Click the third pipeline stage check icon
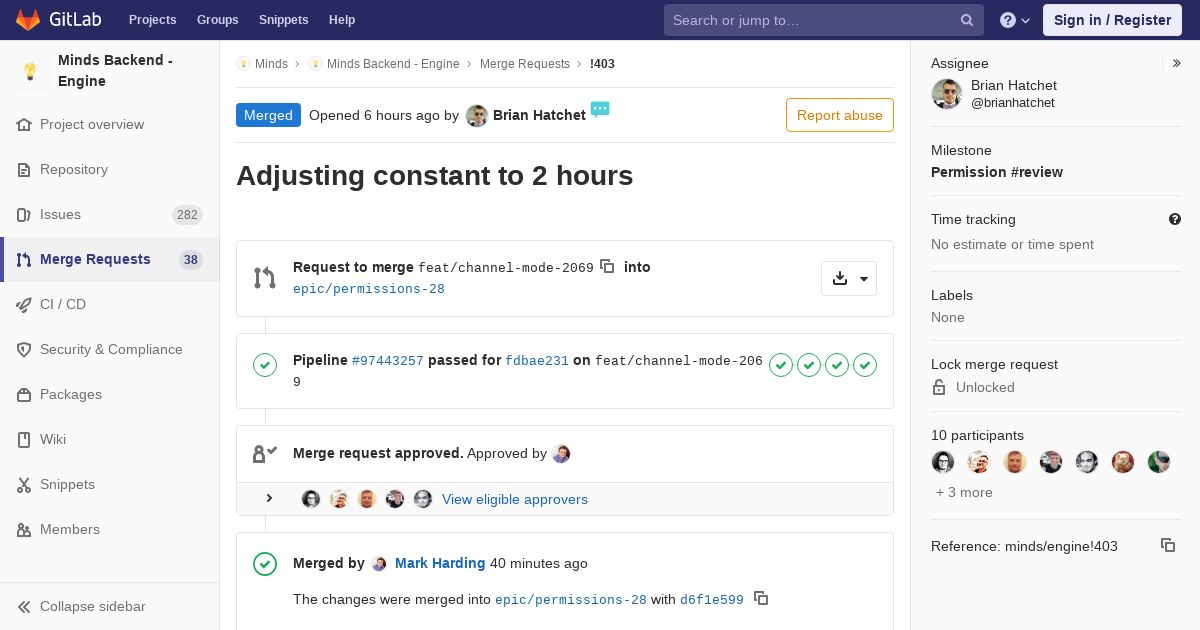 pos(837,365)
